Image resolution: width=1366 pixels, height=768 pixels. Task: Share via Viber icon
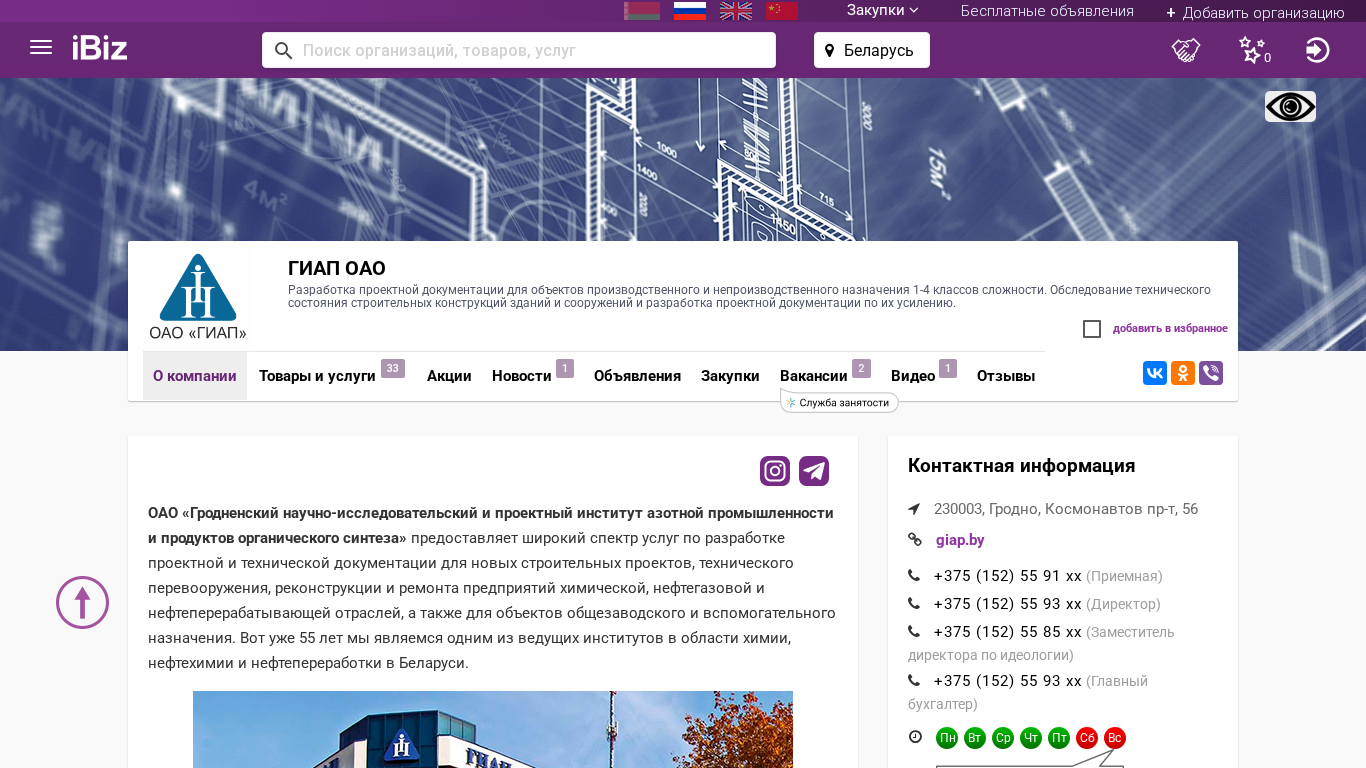[x=1211, y=373]
